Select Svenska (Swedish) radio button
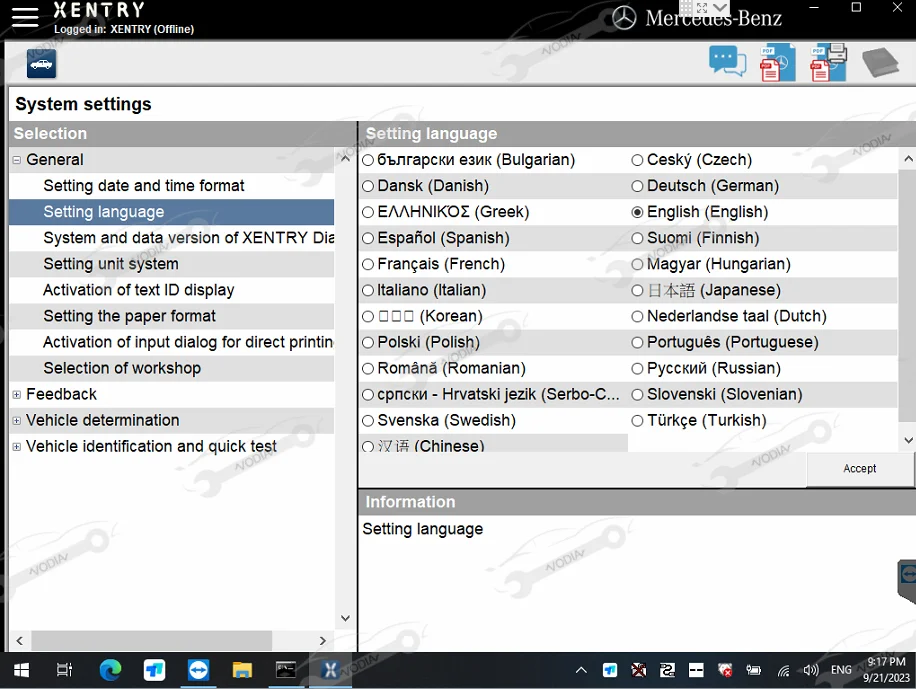916x689 pixels. click(368, 421)
